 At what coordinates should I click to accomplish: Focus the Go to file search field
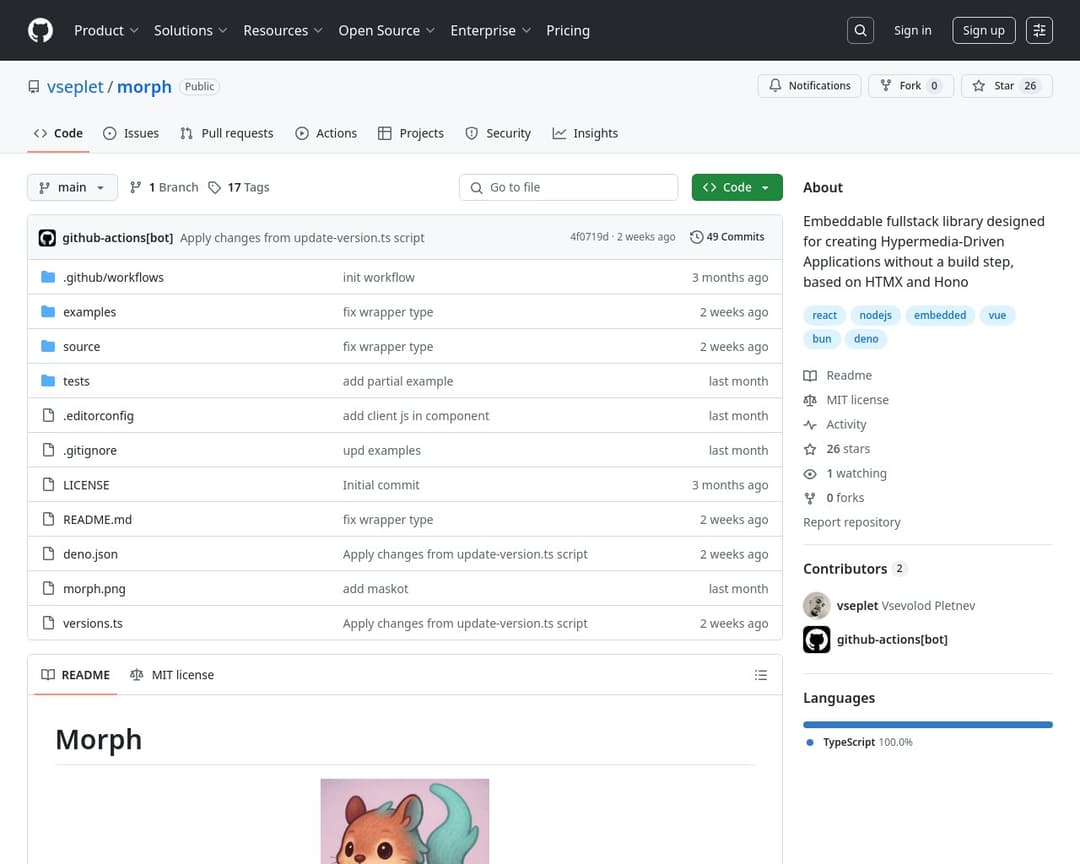(568, 187)
